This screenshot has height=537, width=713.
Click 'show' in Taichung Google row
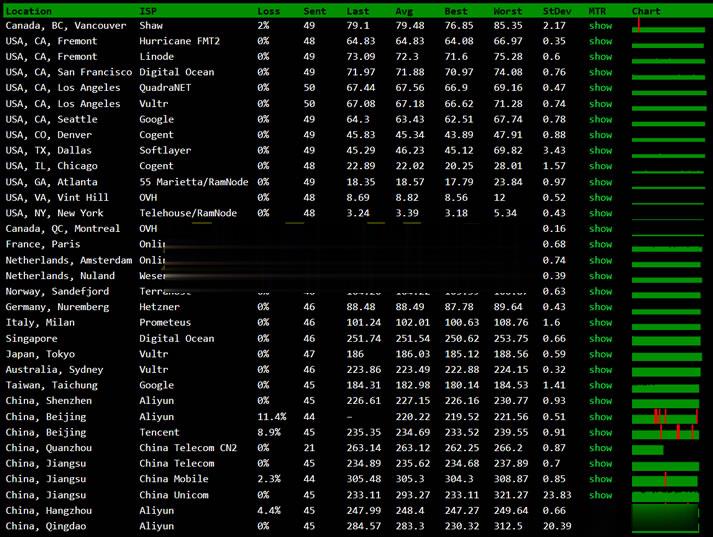(600, 385)
